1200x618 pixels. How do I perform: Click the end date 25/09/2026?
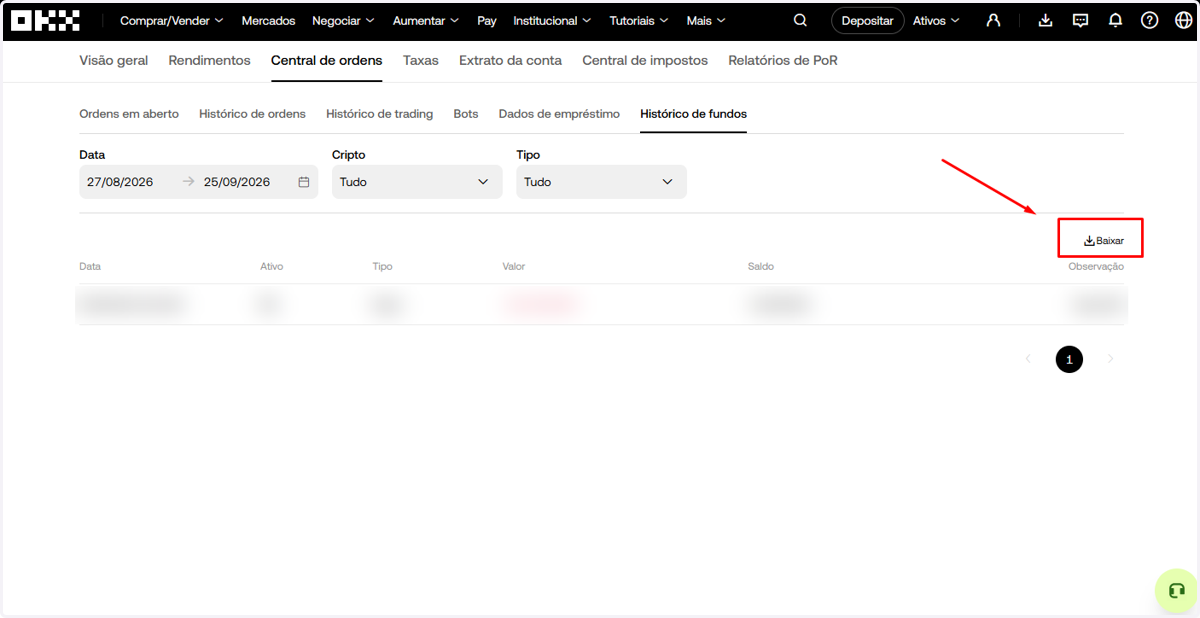(237, 182)
